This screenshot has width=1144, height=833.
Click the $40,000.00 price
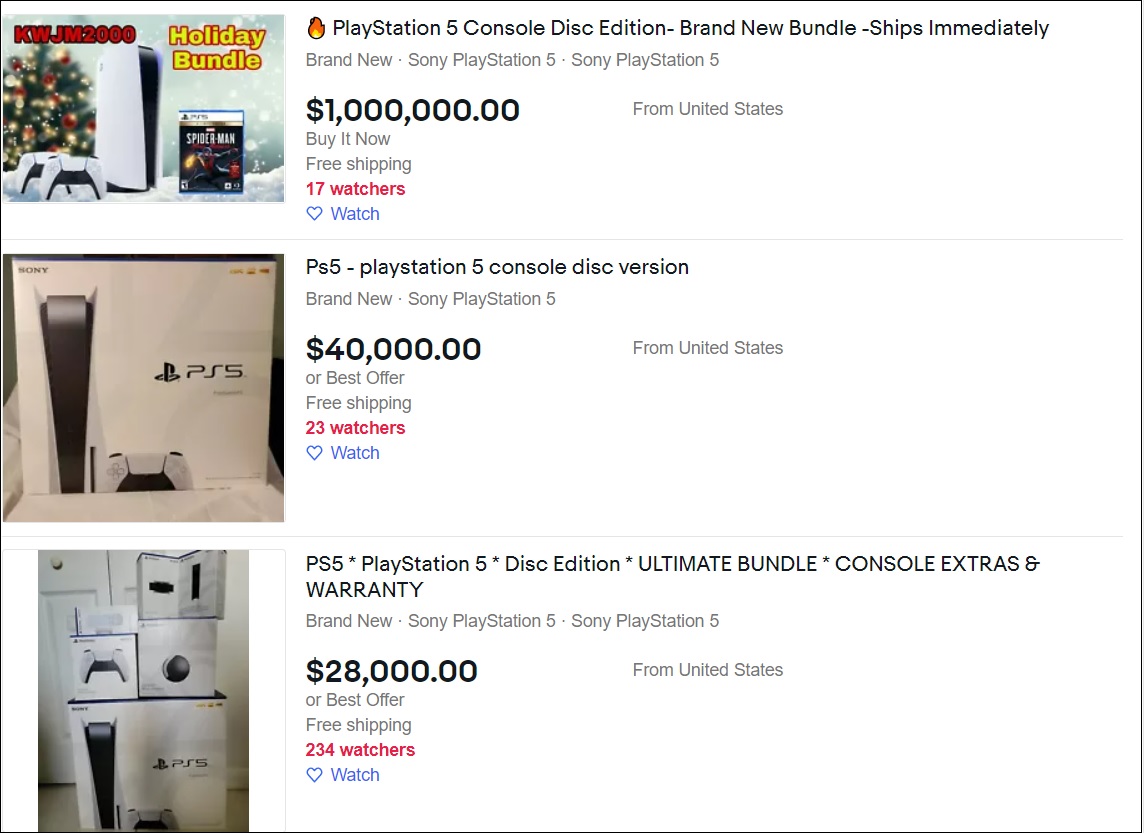(x=393, y=349)
